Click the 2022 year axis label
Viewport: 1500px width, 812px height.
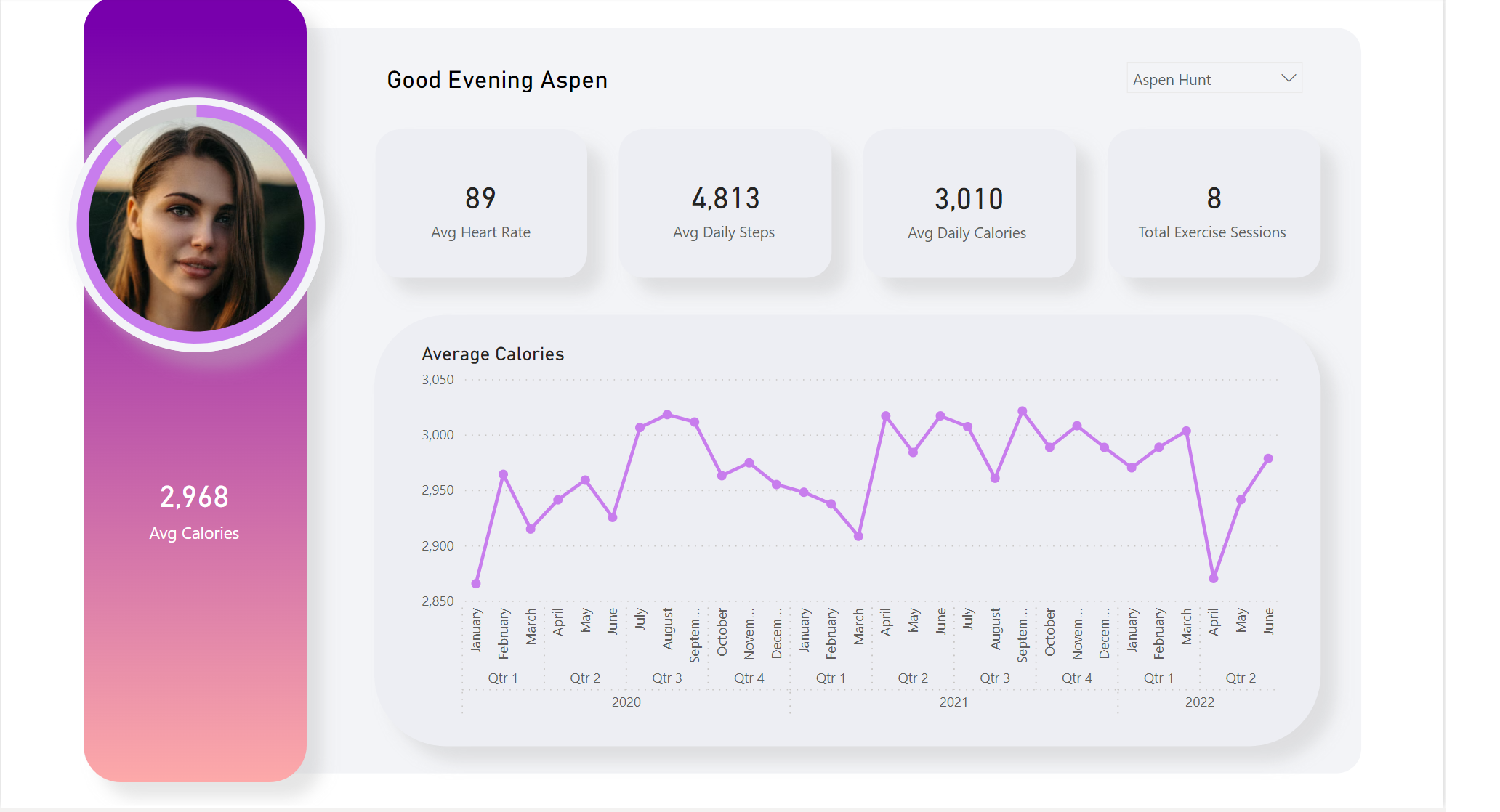pos(1199,702)
